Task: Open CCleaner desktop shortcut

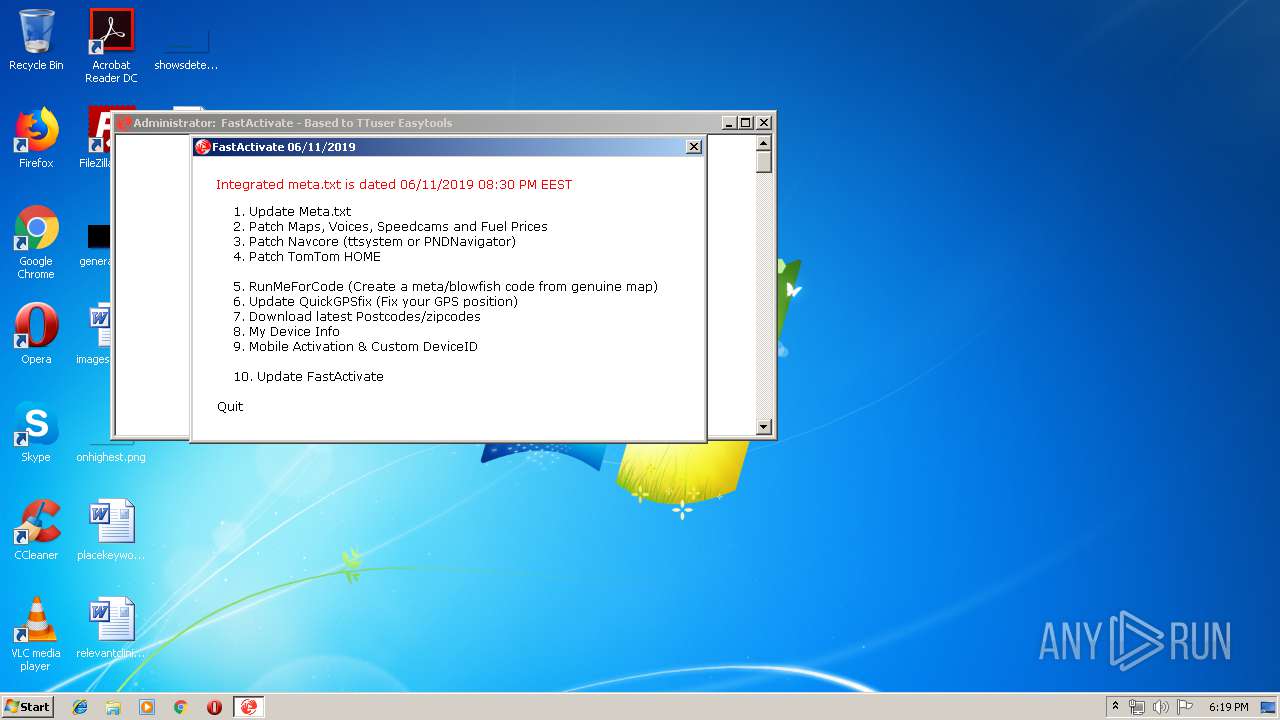Action: coord(36,530)
